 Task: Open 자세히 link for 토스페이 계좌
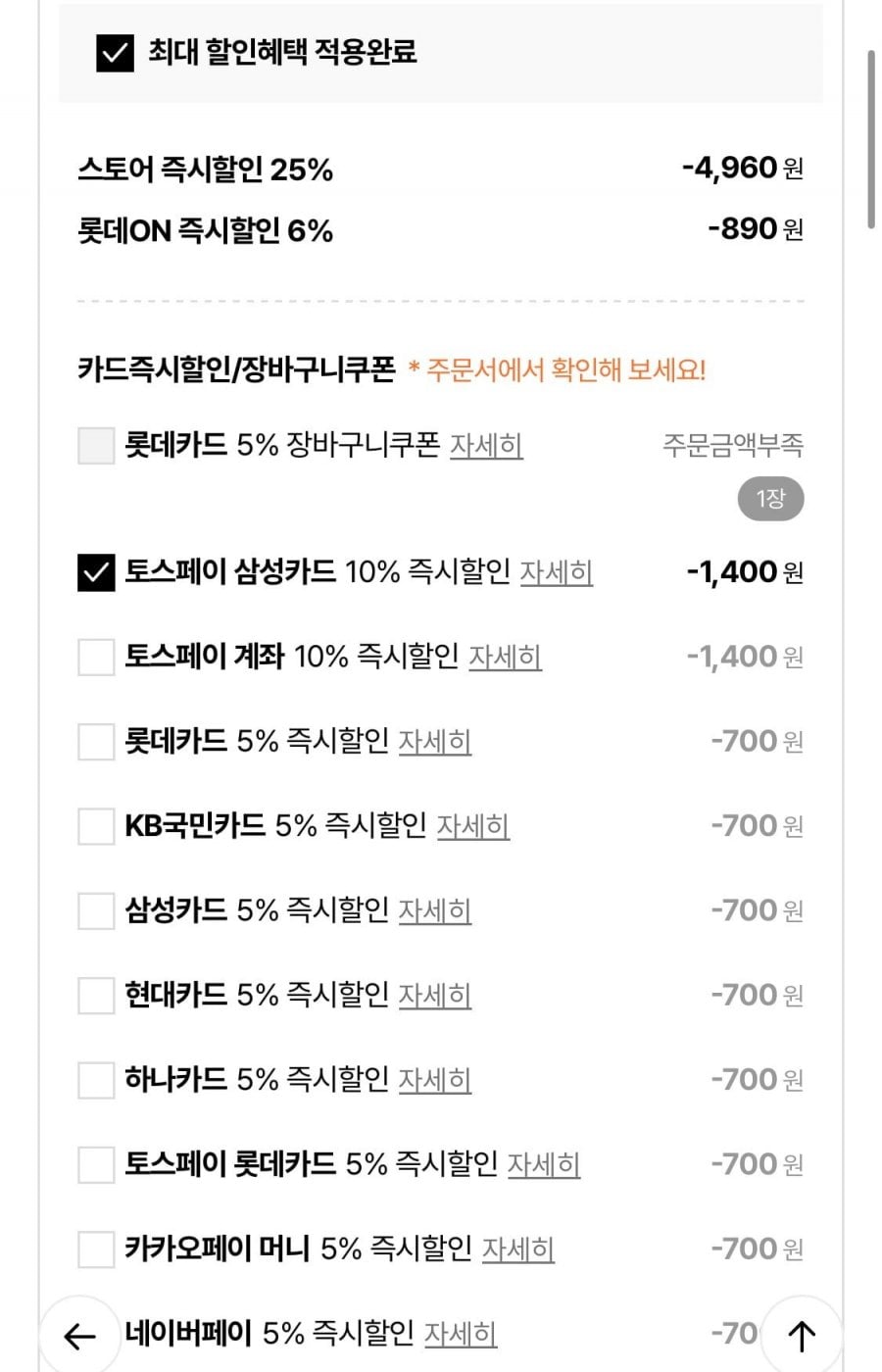pyautogui.click(x=505, y=657)
